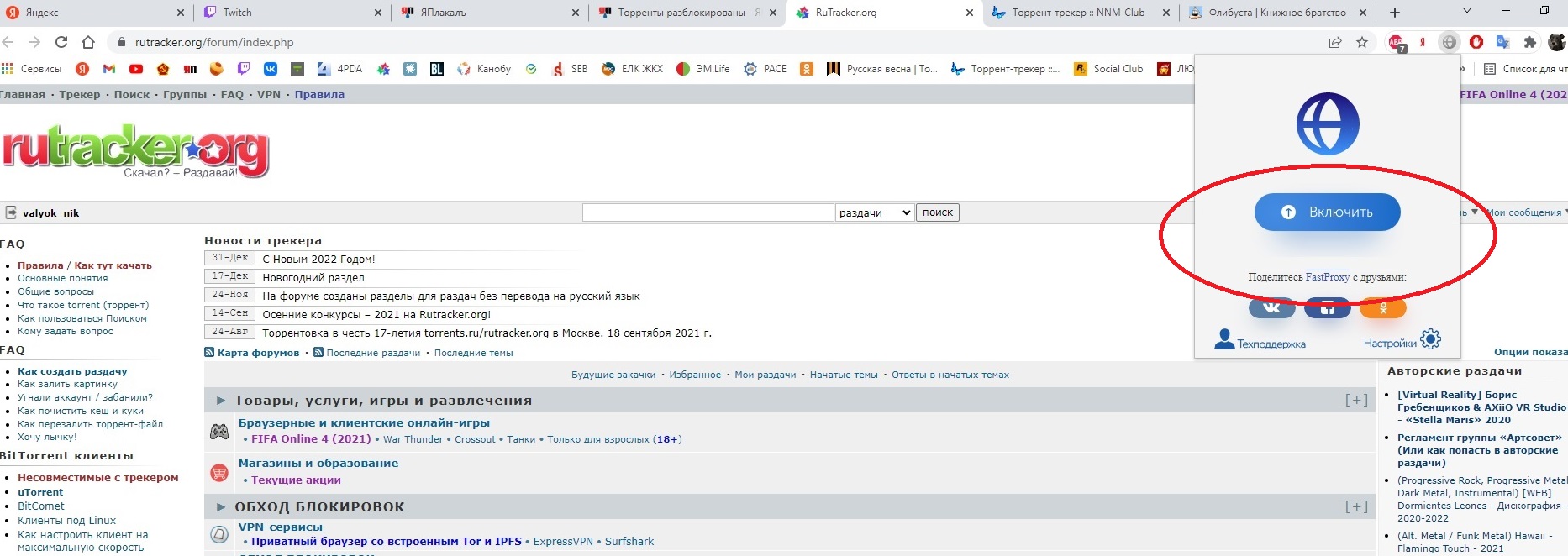1568x556 pixels.
Task: Open the Мои сообщения dropdown
Action: coord(1525,212)
